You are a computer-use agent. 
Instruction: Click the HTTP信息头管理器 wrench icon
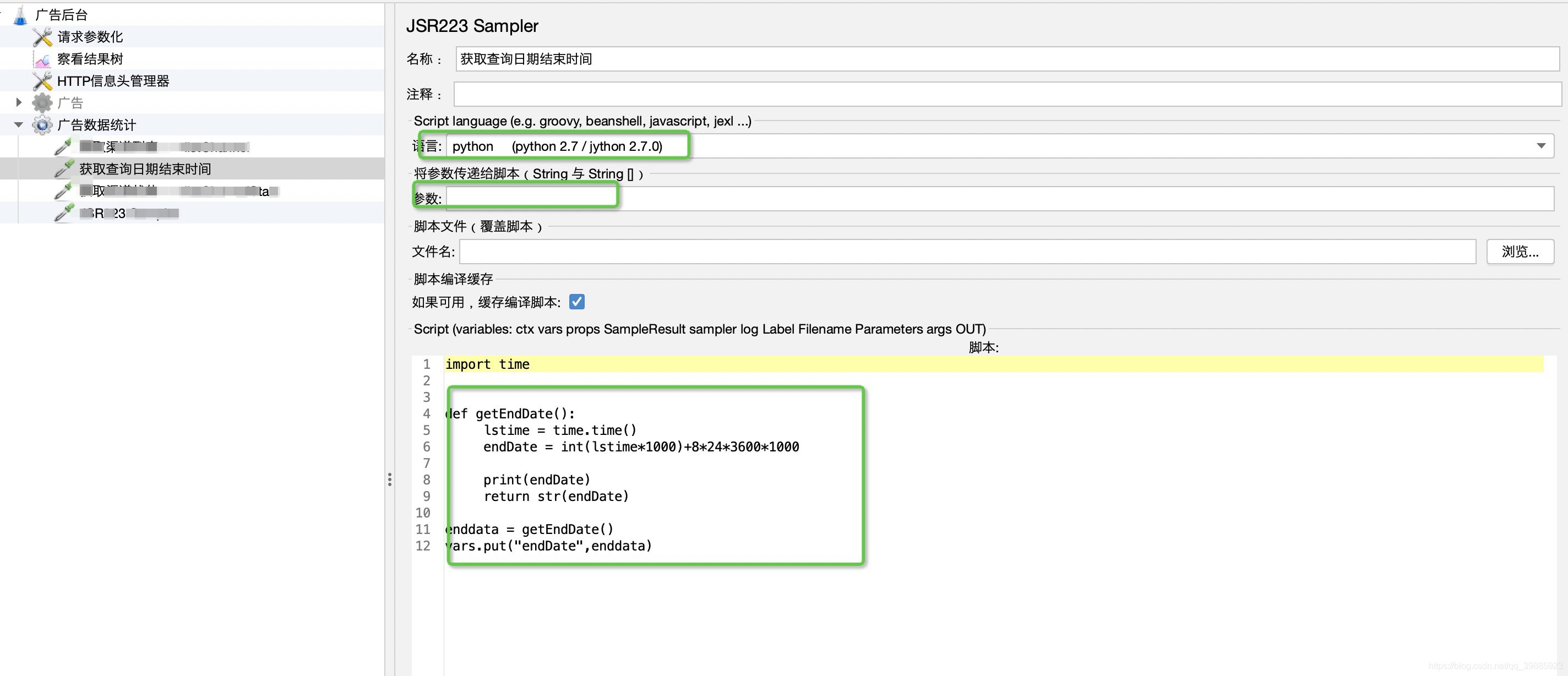(x=41, y=80)
